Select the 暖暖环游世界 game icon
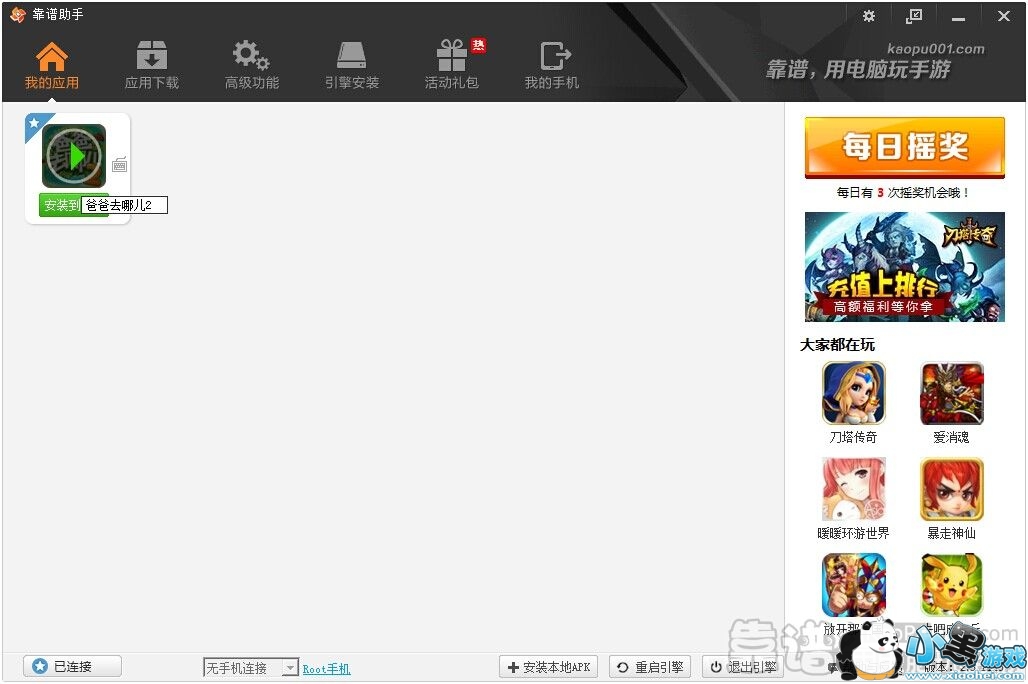Viewport: 1028px width, 684px height. click(854, 489)
